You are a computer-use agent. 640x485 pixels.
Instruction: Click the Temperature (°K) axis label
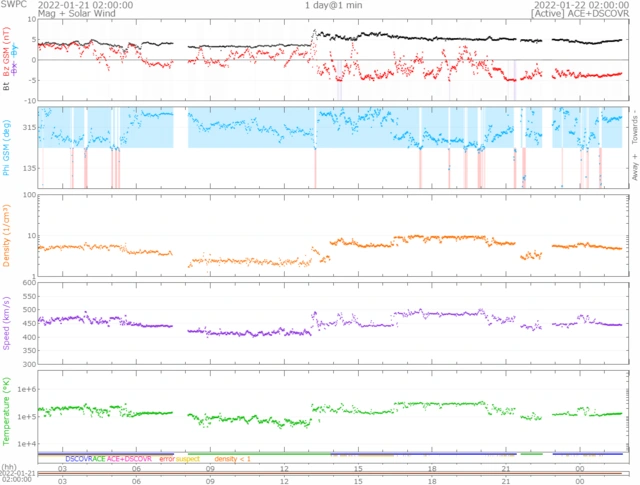7,412
